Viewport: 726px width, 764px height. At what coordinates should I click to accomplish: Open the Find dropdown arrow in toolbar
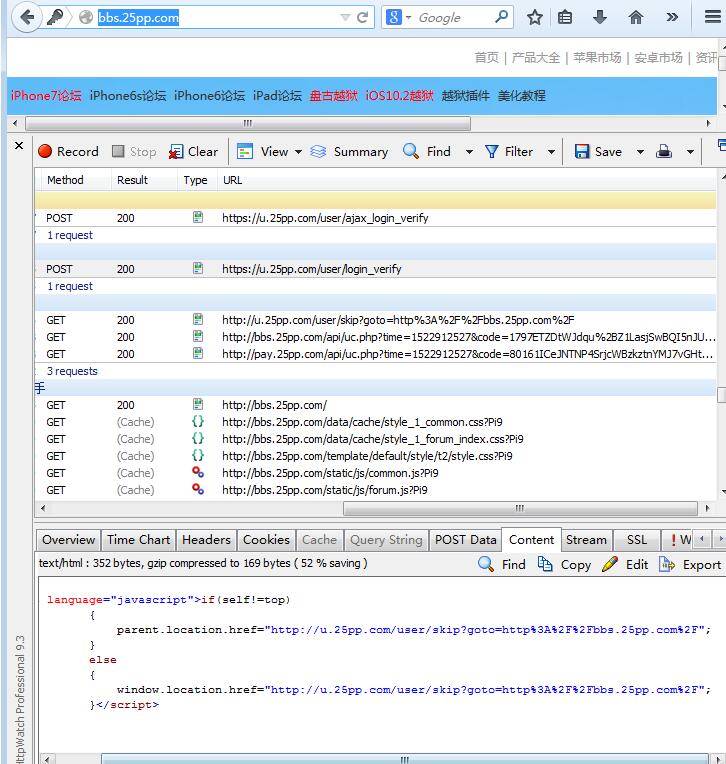469,152
